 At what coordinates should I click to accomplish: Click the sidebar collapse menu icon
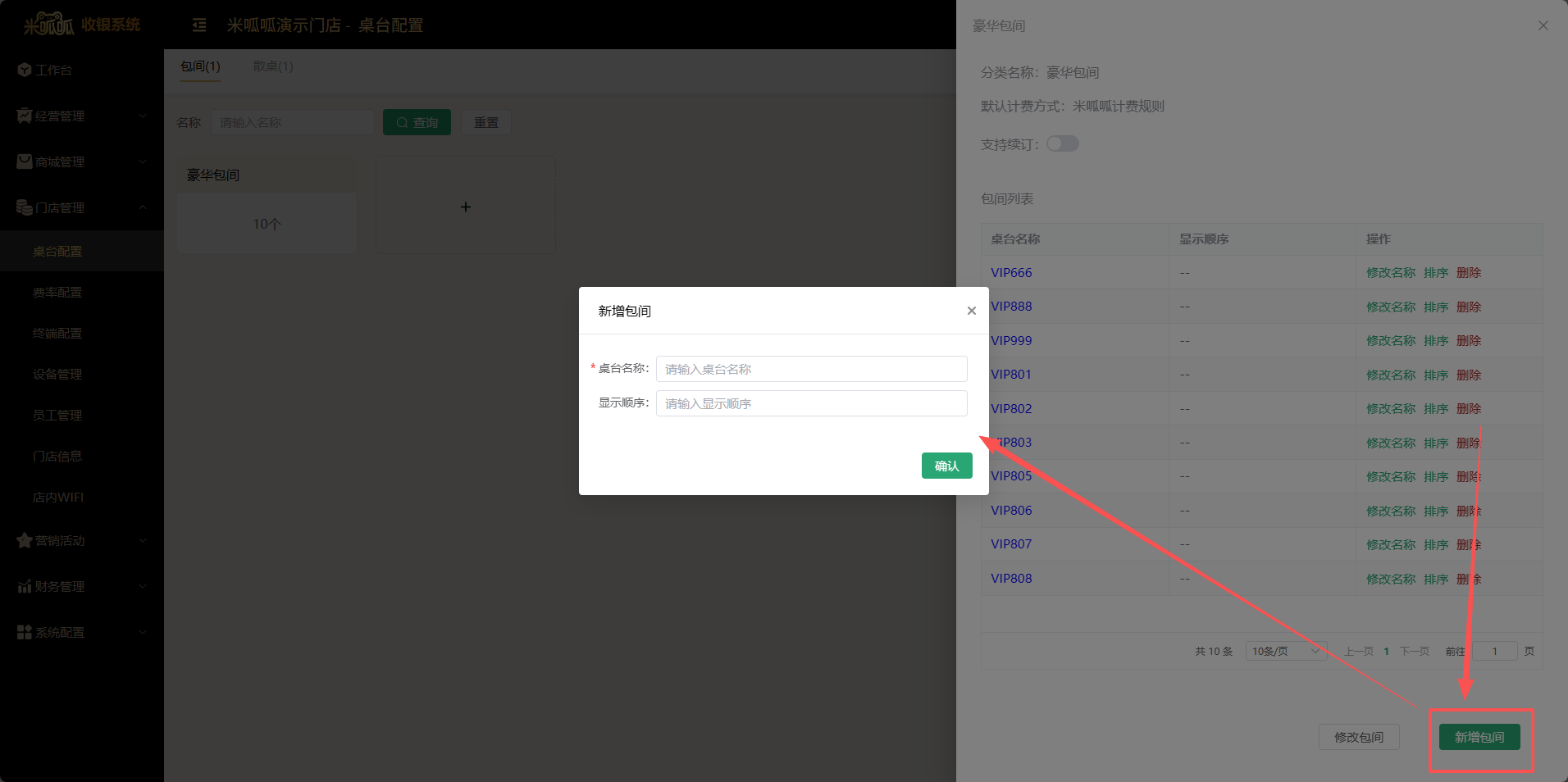(199, 25)
